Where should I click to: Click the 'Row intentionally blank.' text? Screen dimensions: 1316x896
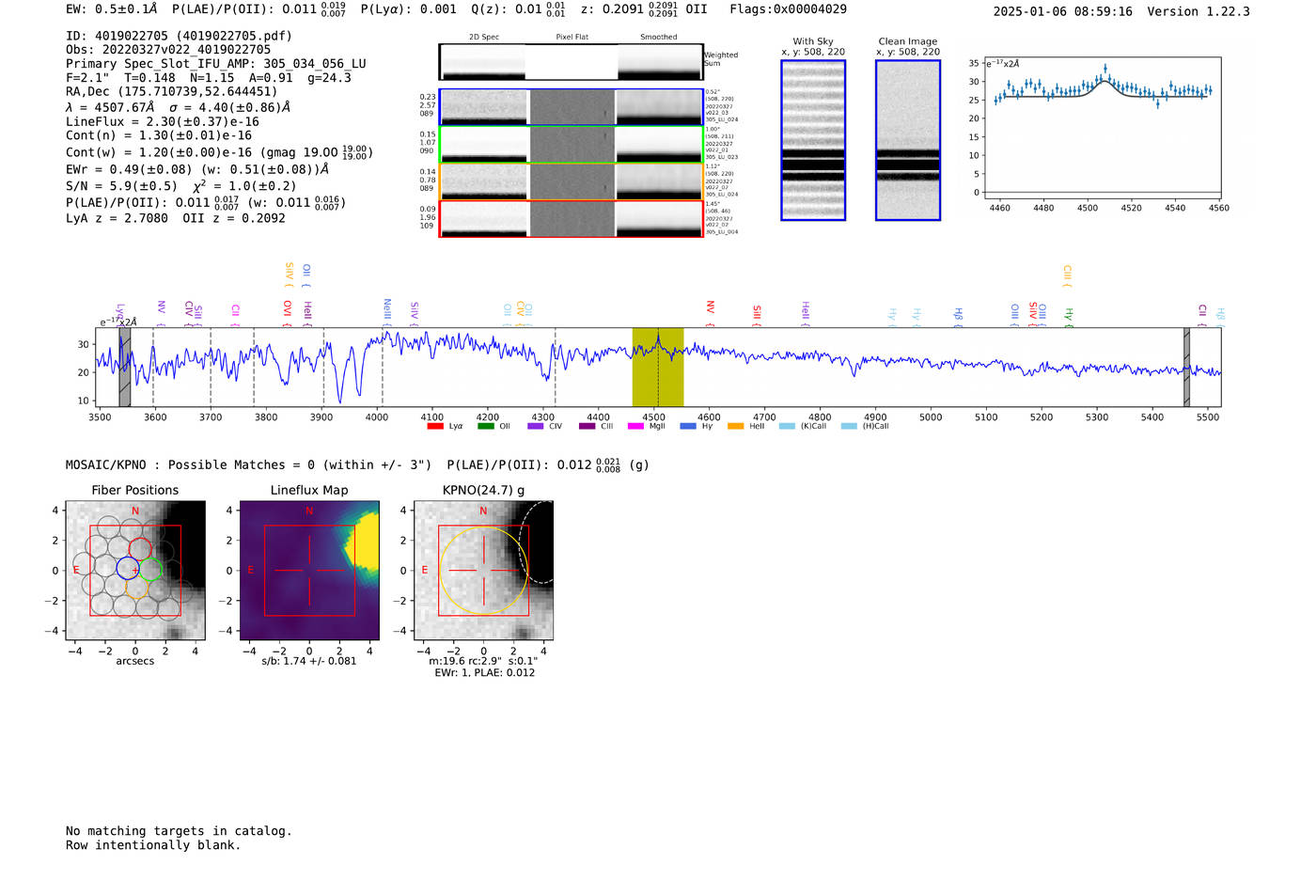click(x=153, y=845)
